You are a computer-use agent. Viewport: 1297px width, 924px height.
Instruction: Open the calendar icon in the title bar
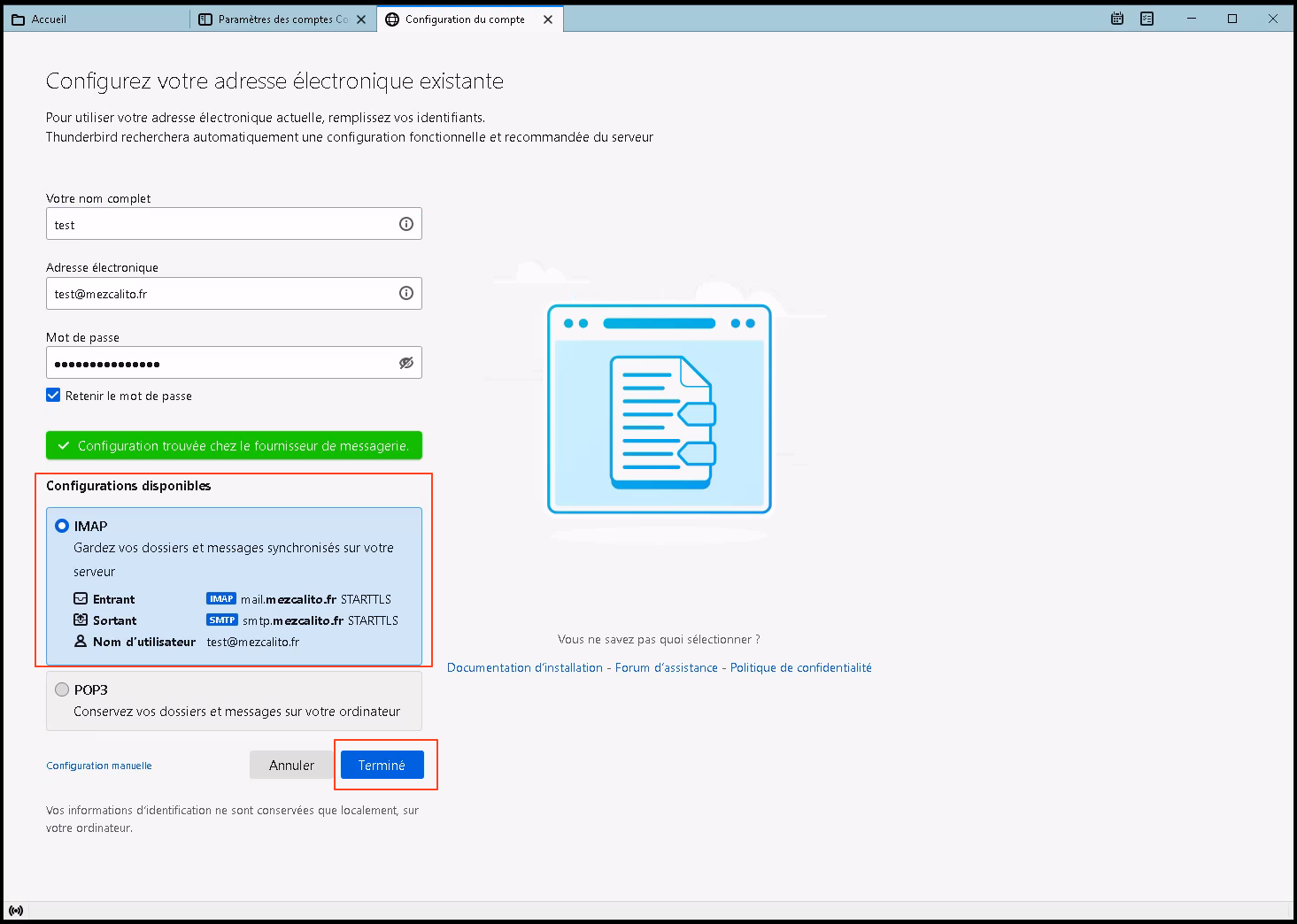[1117, 19]
